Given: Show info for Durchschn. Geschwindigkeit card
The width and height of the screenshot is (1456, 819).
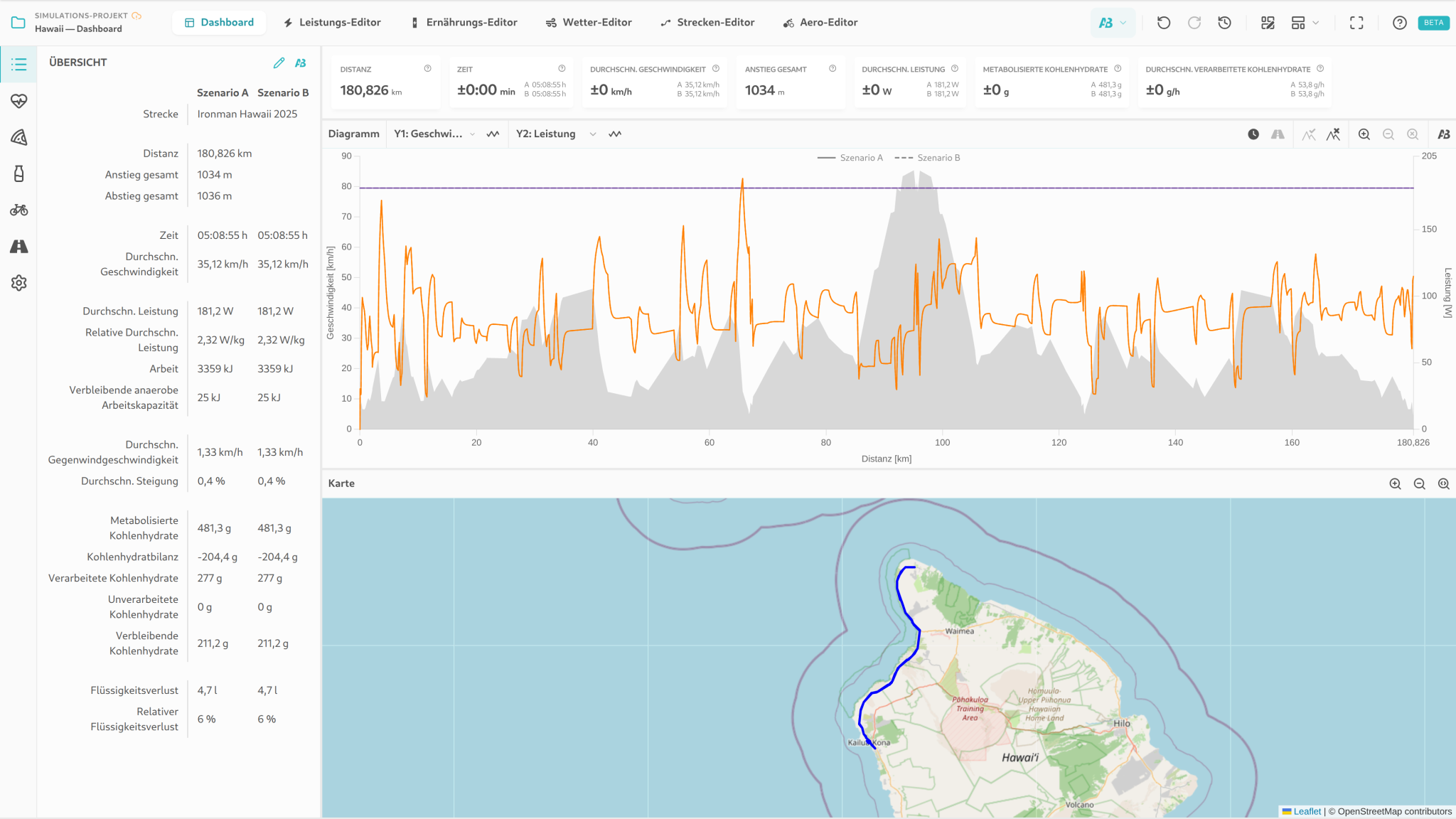Looking at the screenshot, I should [x=716, y=69].
